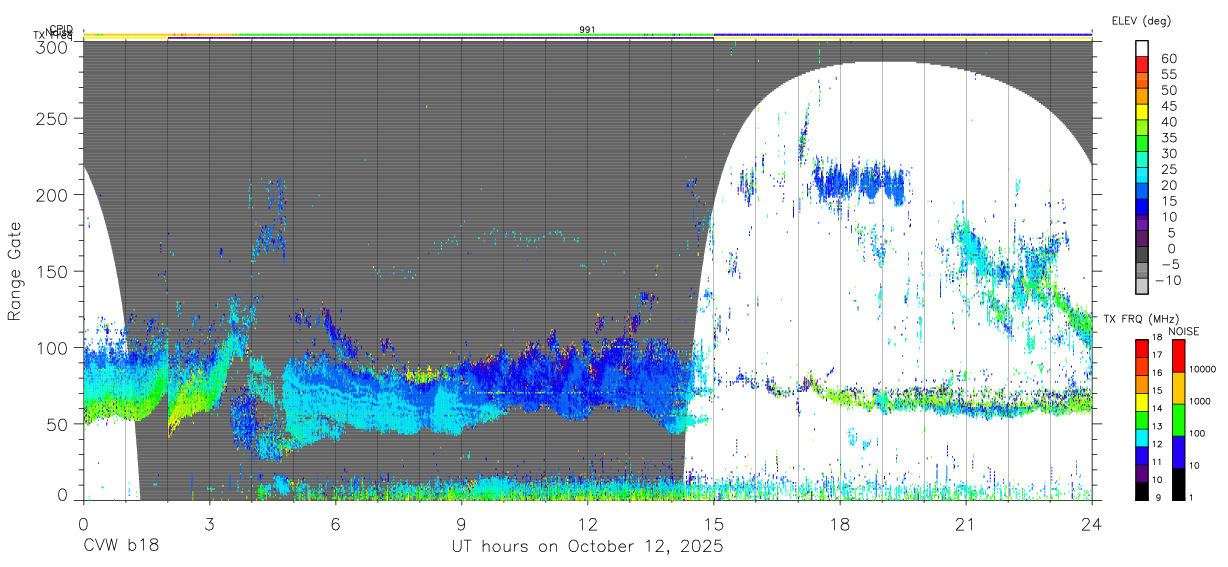Click the blue segment of top status strip after 15 UT

[903, 34]
